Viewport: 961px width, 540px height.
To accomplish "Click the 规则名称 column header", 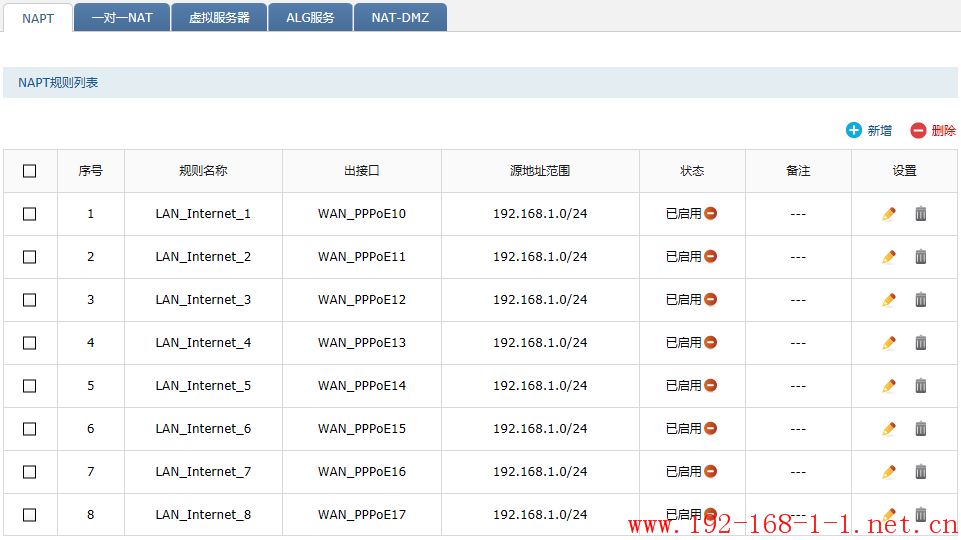I will click(203, 171).
